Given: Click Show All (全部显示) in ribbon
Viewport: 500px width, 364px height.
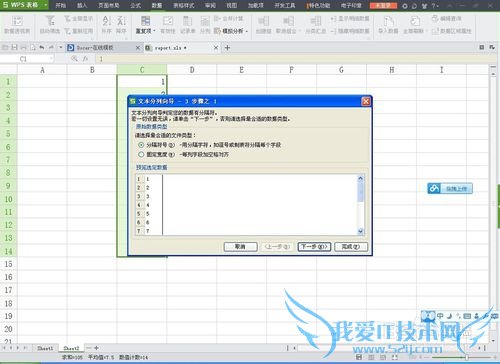Looking at the screenshot, I should point(78,19).
